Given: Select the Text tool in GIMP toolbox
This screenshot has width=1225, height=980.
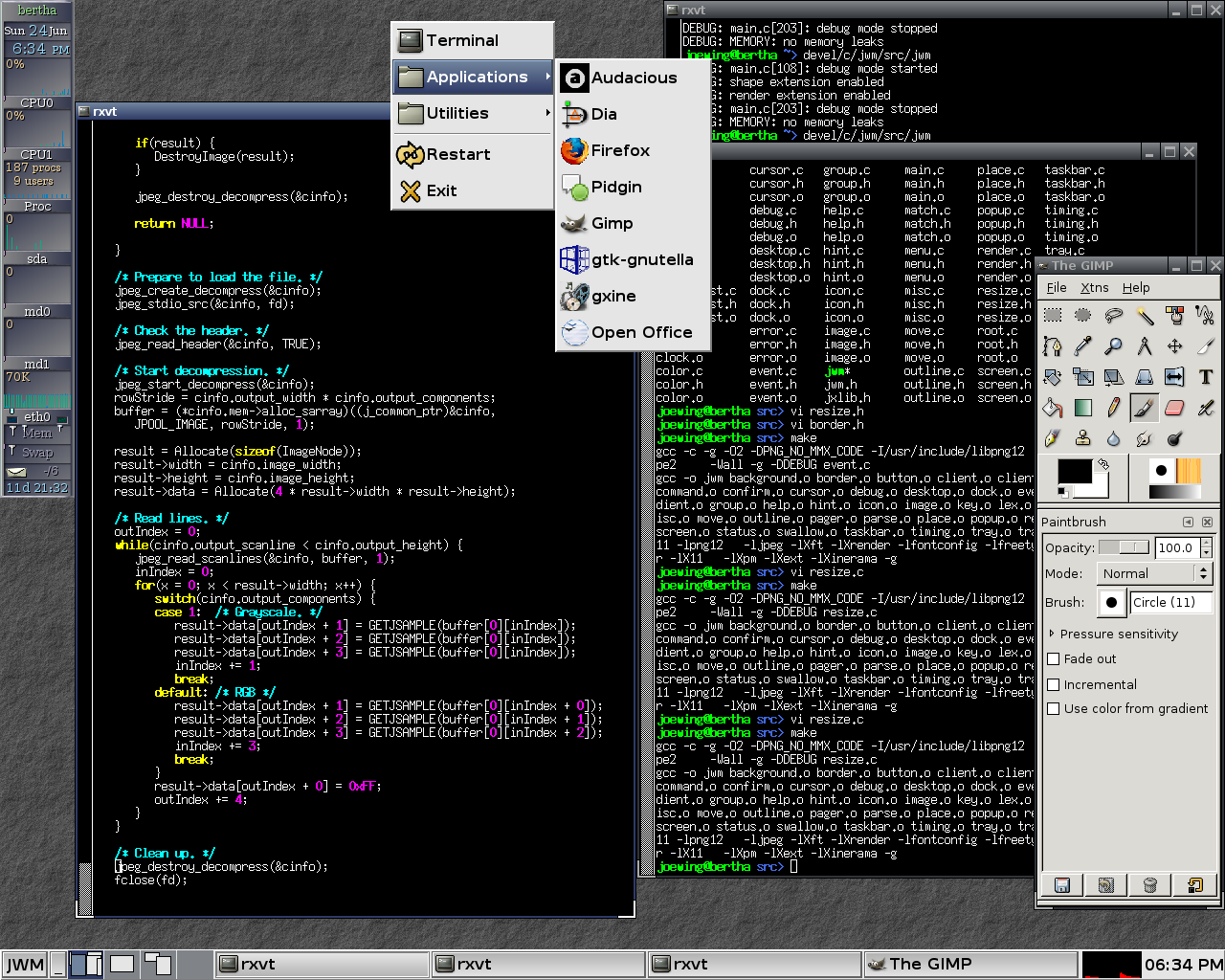Looking at the screenshot, I should tap(1205, 377).
